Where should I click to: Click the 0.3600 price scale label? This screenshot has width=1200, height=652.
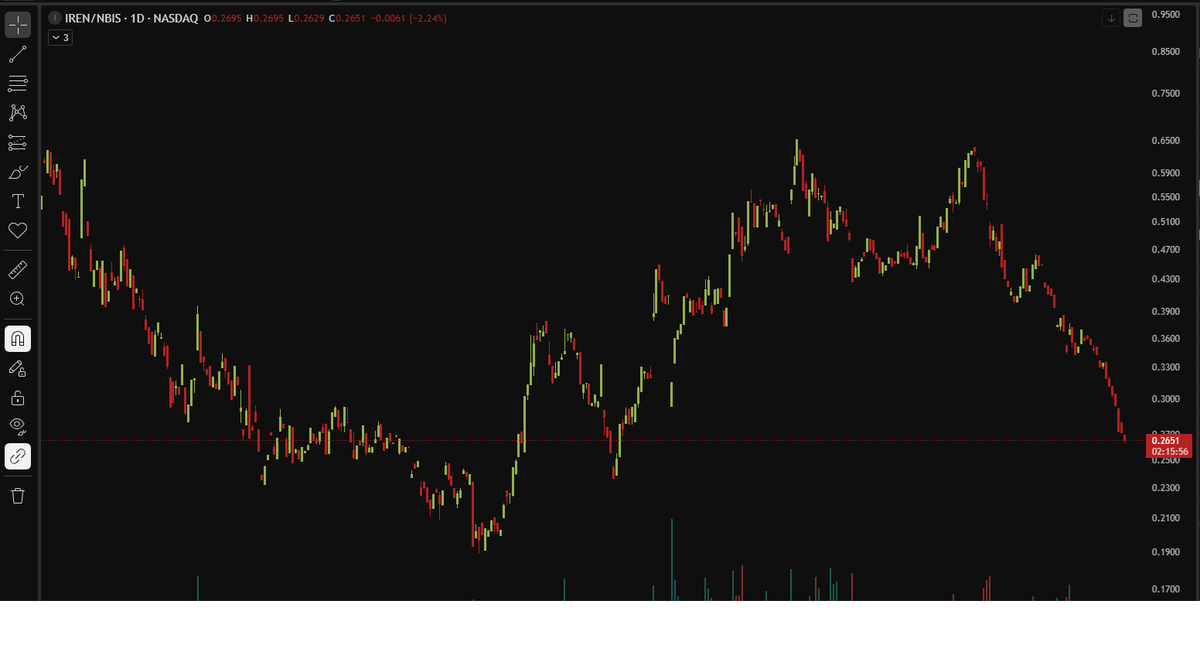pos(1166,339)
